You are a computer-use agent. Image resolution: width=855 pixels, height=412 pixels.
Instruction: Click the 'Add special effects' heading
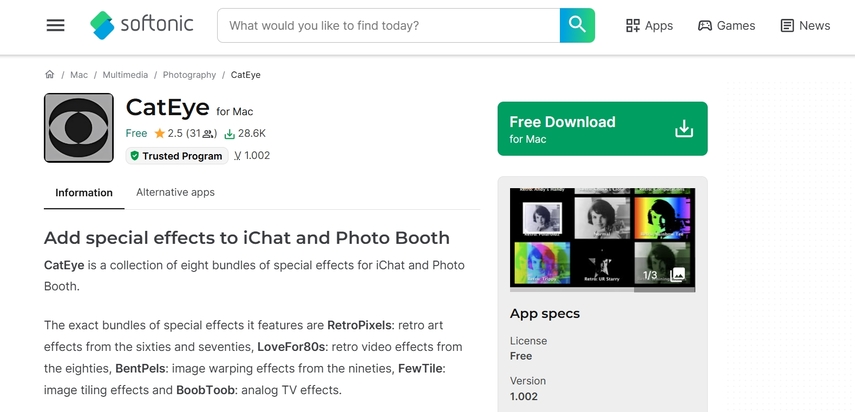(x=246, y=238)
